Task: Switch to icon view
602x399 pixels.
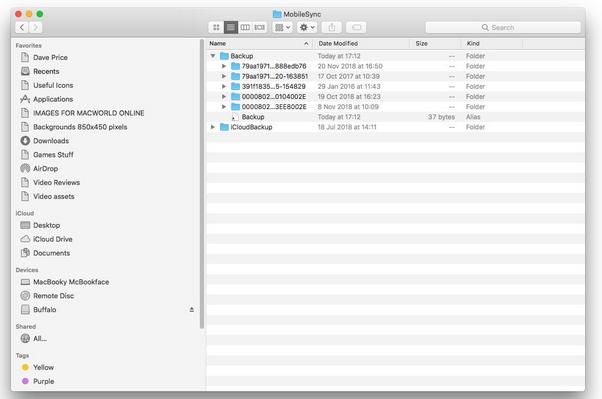Action: pyautogui.click(x=216, y=27)
